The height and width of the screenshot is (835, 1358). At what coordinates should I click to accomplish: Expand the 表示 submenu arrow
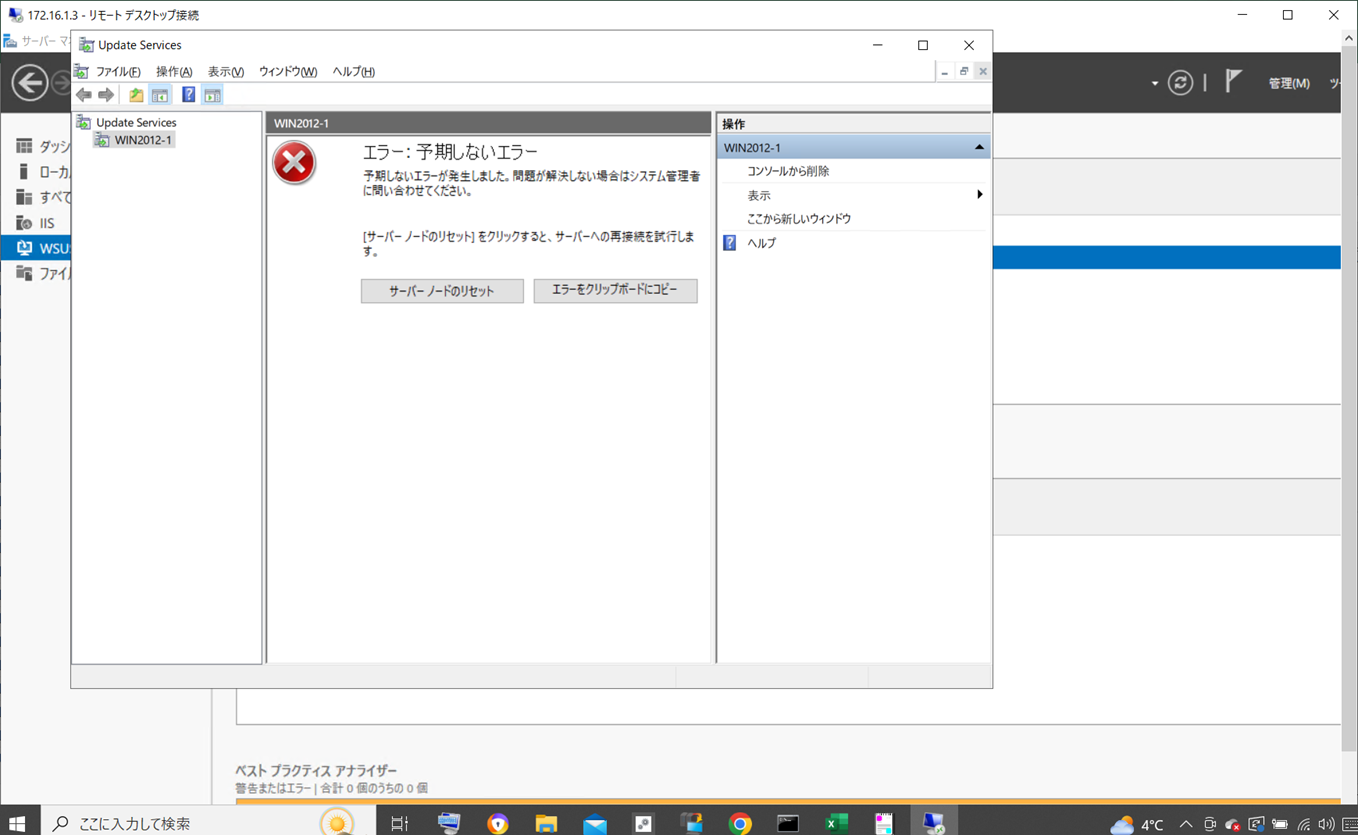(x=979, y=195)
